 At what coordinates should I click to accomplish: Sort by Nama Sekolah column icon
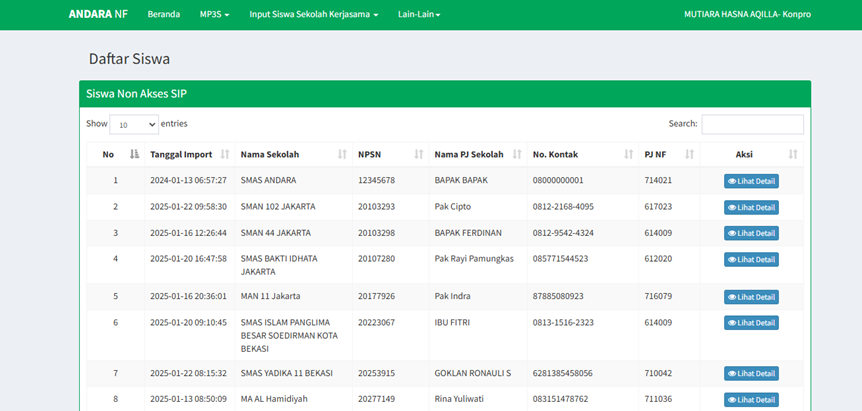342,154
